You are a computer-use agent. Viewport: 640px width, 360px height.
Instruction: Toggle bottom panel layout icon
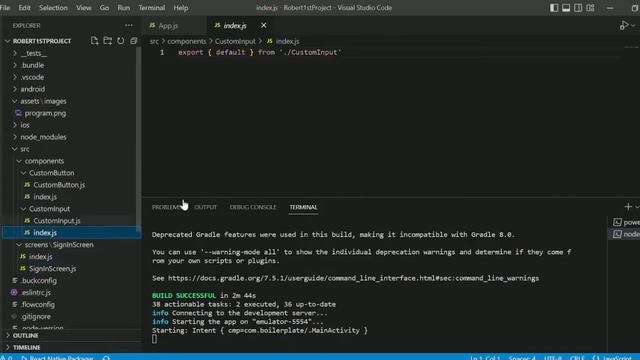tap(566, 8)
